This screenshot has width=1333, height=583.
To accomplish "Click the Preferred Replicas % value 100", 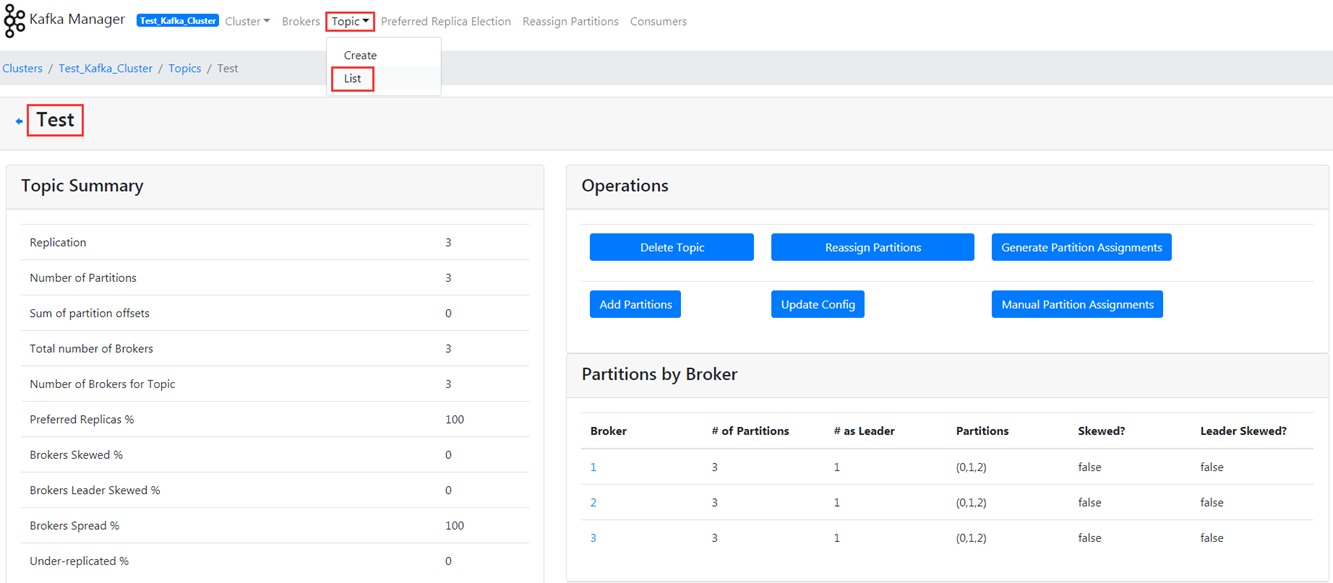I will (455, 420).
